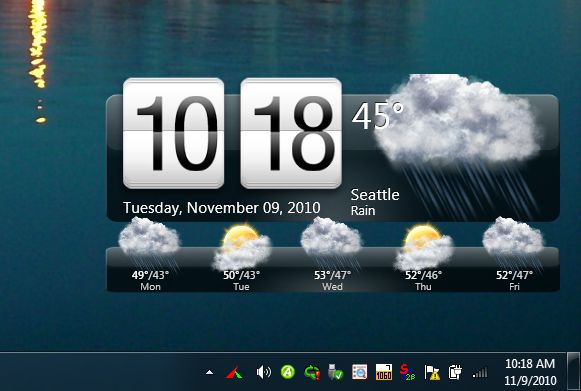Click Tuesday forecast 50°/43°
The image size is (581, 391).
(x=241, y=275)
